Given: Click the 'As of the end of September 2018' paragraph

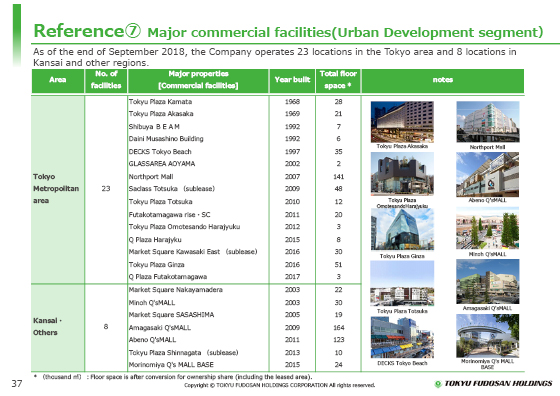Looking at the screenshot, I should tap(275, 57).
